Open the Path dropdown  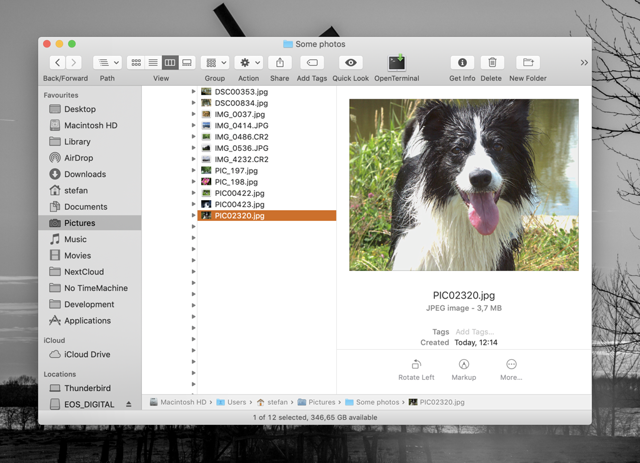(107, 62)
